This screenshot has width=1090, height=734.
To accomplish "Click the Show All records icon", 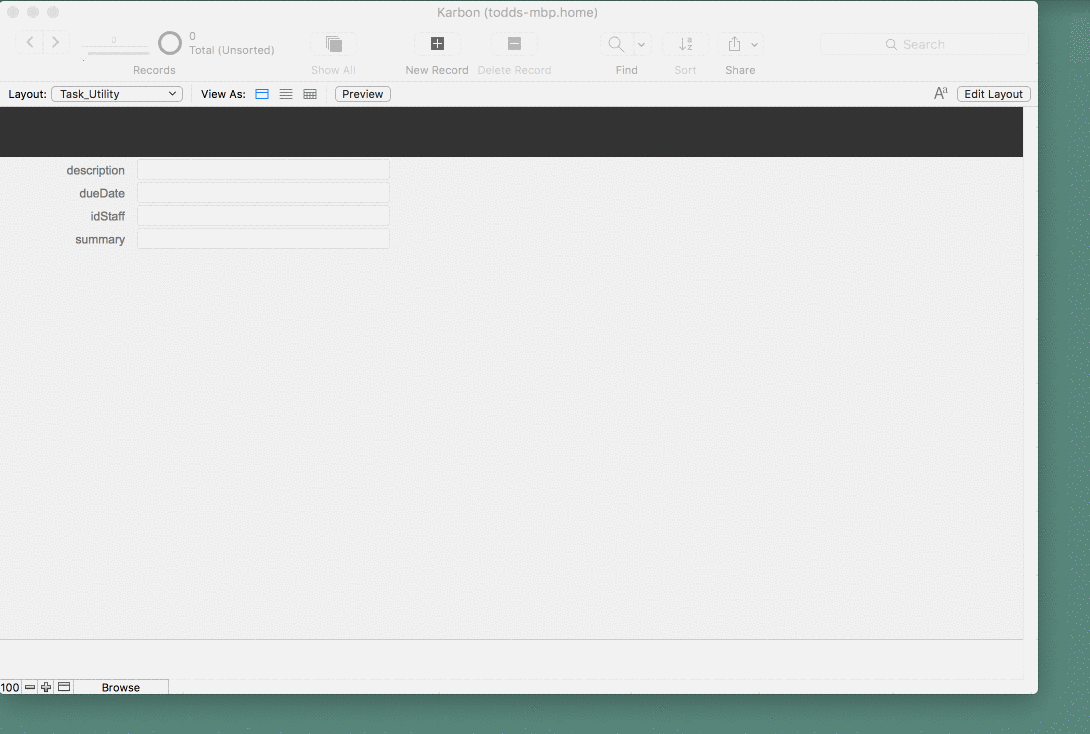I will pos(334,44).
